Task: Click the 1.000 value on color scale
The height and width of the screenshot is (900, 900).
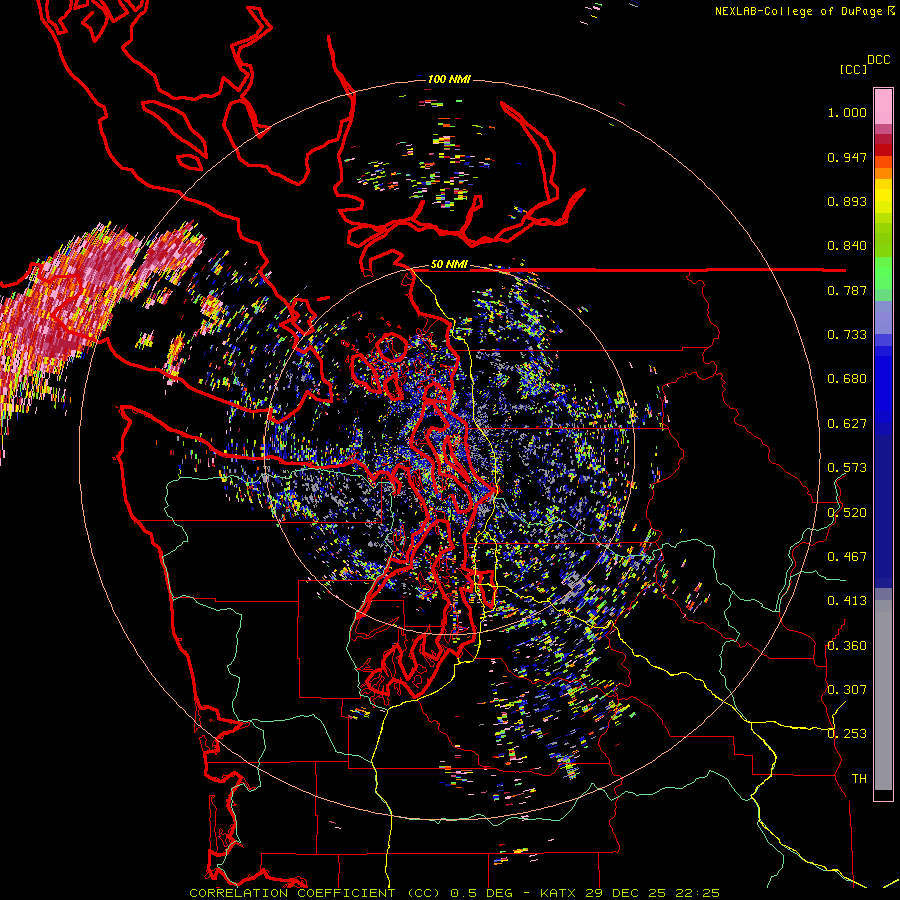Action: click(x=847, y=112)
